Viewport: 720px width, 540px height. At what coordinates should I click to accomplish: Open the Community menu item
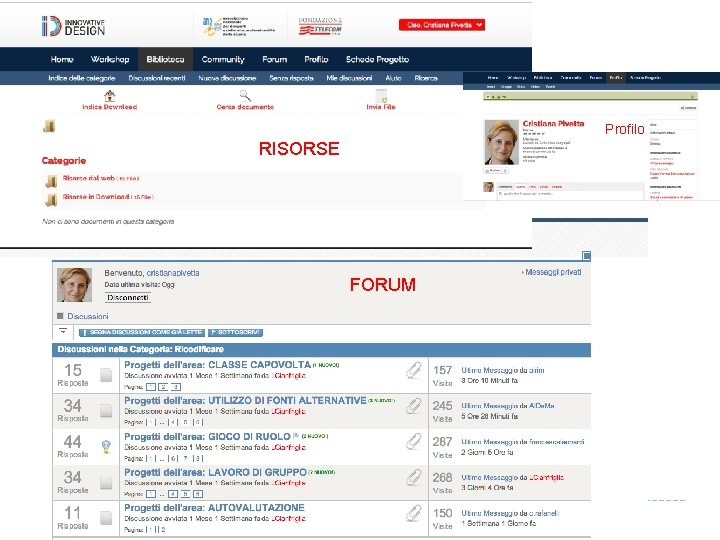point(223,59)
